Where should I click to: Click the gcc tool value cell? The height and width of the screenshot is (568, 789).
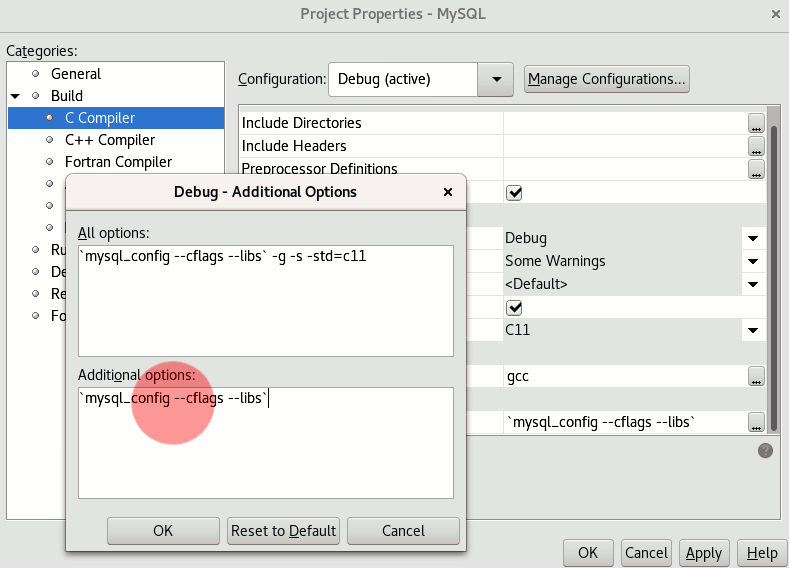point(625,376)
